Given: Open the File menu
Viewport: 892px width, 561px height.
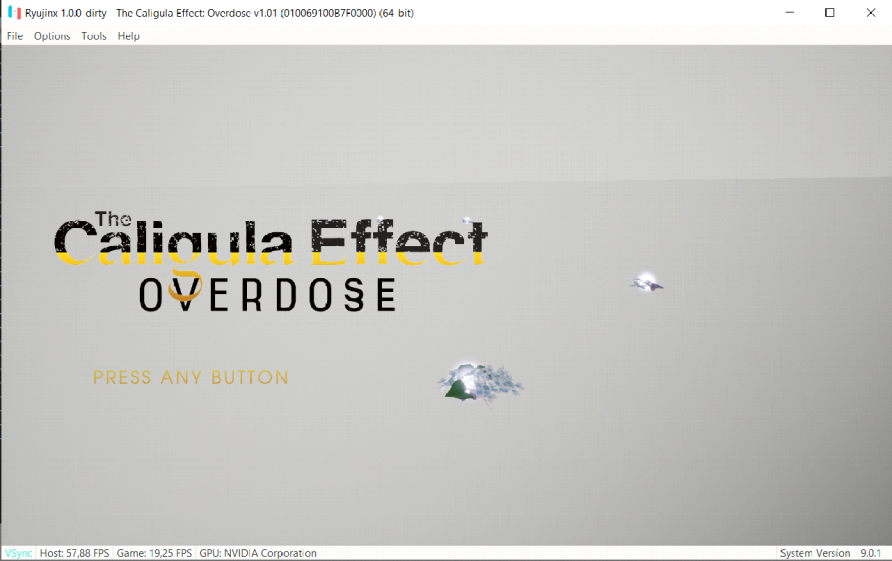Looking at the screenshot, I should (x=15, y=36).
